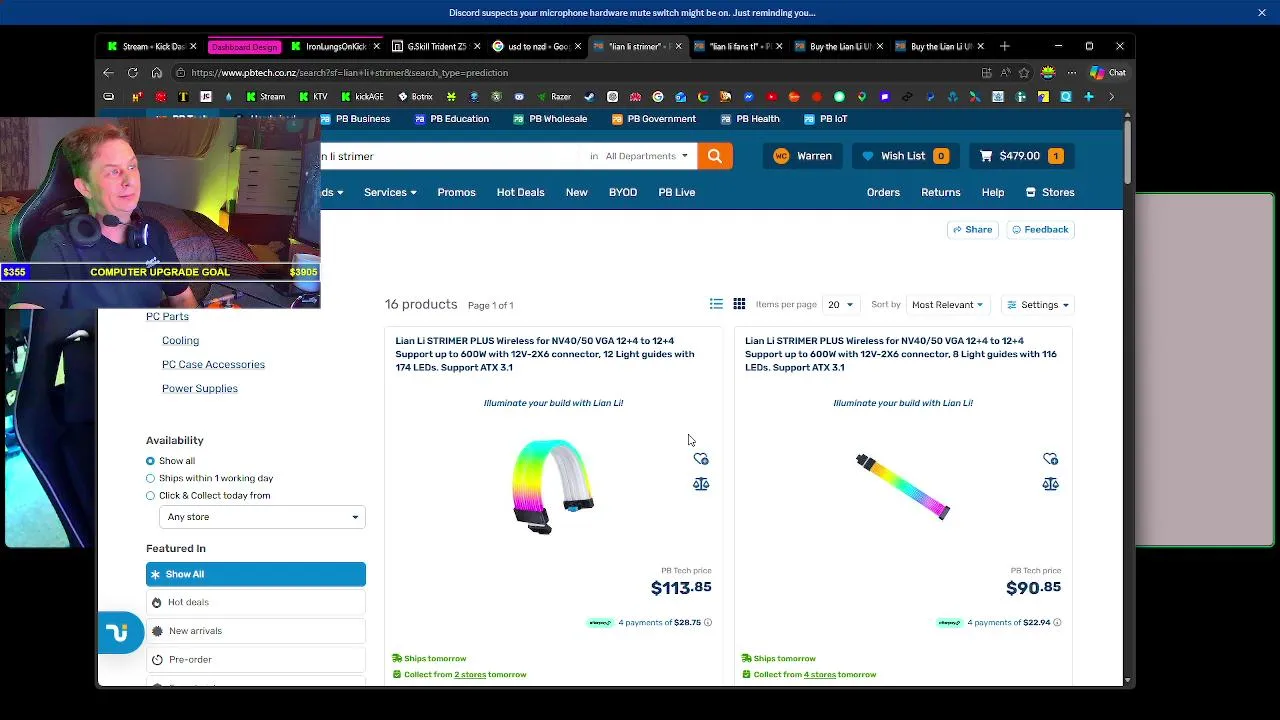Screen dimensions: 1280x720
Task: Open Stores page
Action: 1050,192
